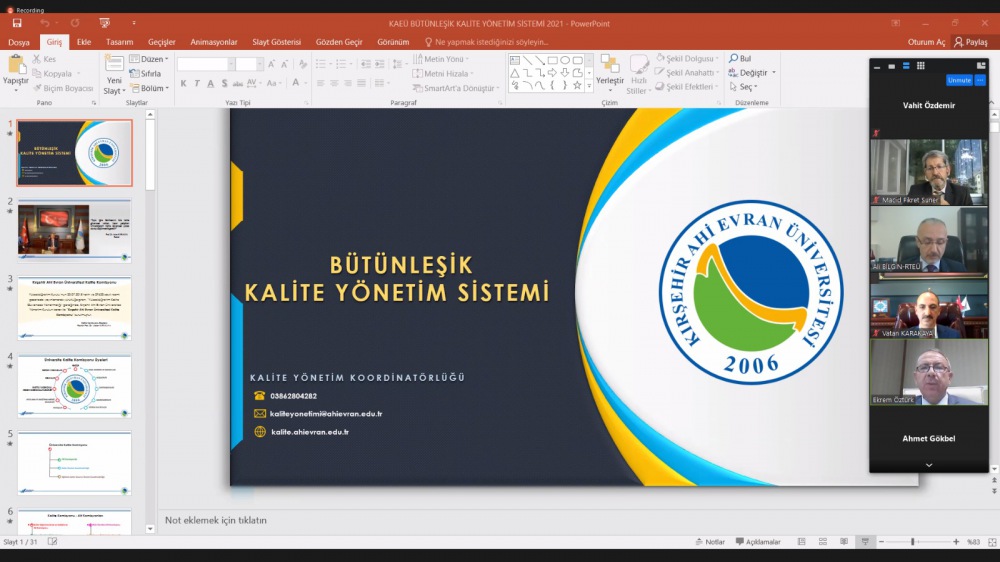Click notes area Not eklemek için tıklatın
The height and width of the screenshot is (562, 1000).
tap(216, 520)
